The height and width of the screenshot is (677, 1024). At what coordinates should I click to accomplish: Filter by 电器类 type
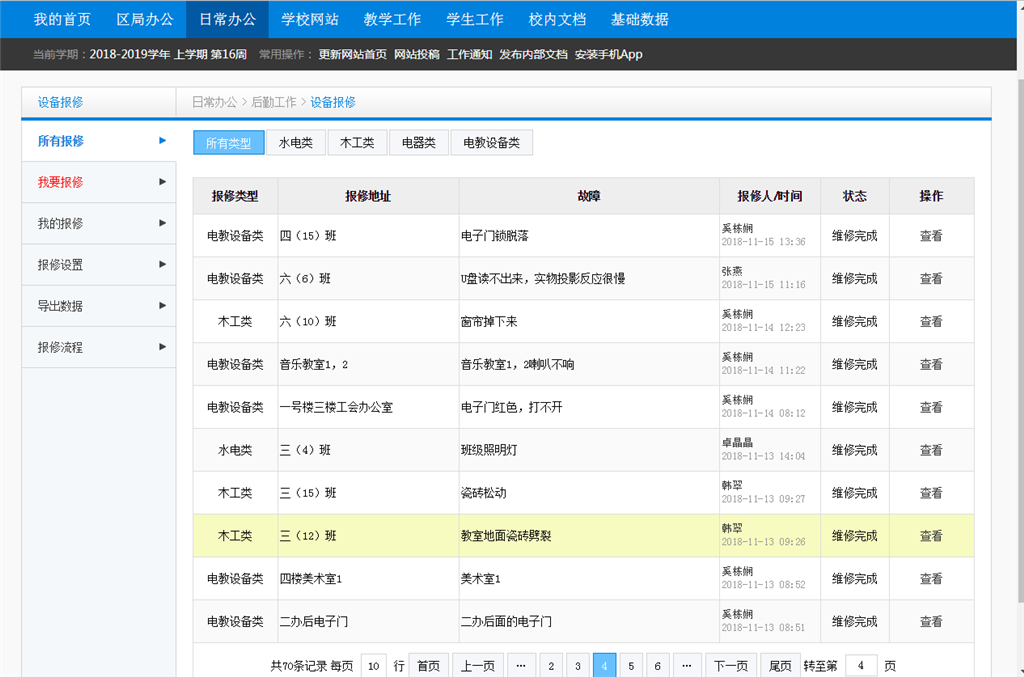pyautogui.click(x=419, y=142)
